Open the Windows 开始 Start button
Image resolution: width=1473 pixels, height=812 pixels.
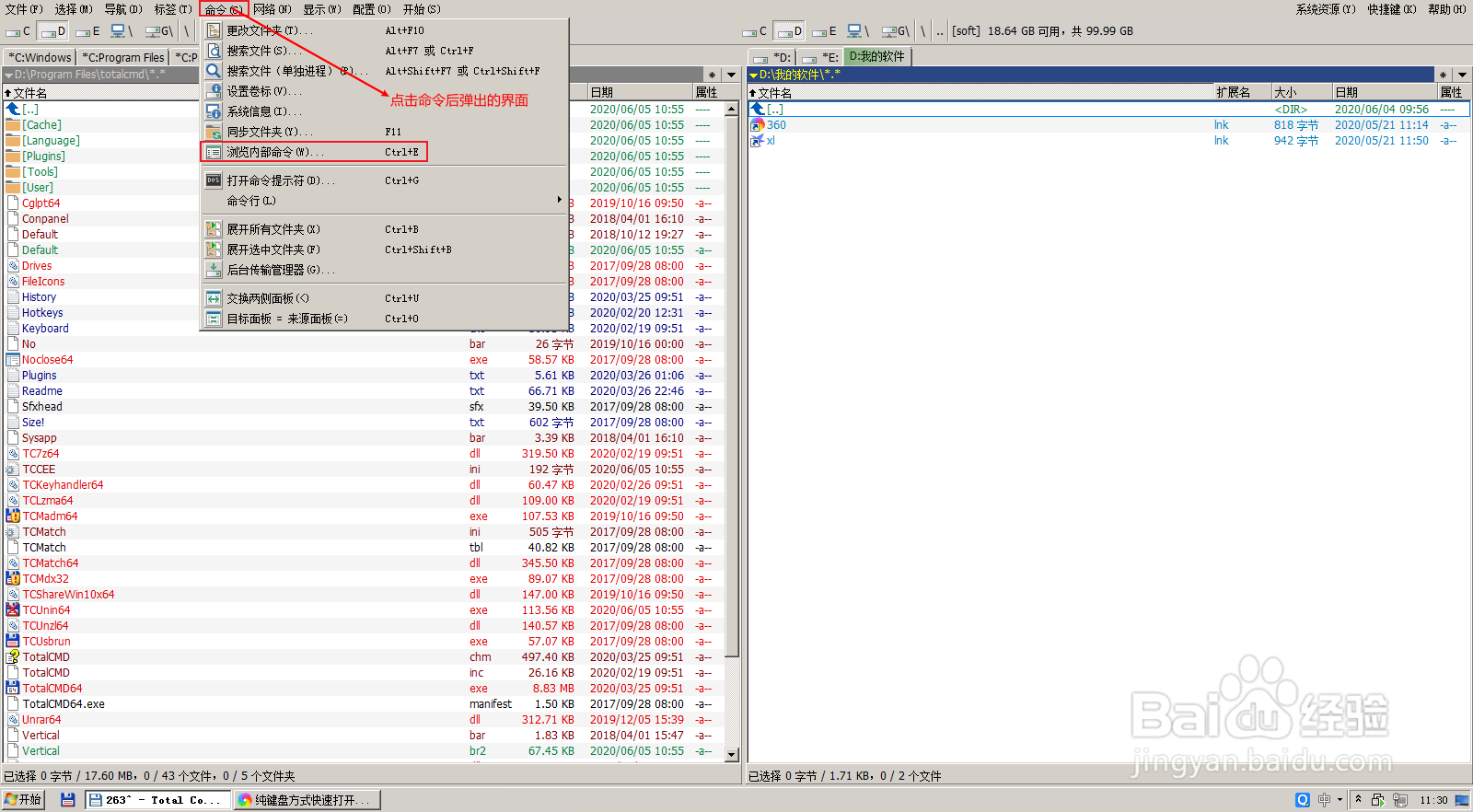[x=23, y=800]
